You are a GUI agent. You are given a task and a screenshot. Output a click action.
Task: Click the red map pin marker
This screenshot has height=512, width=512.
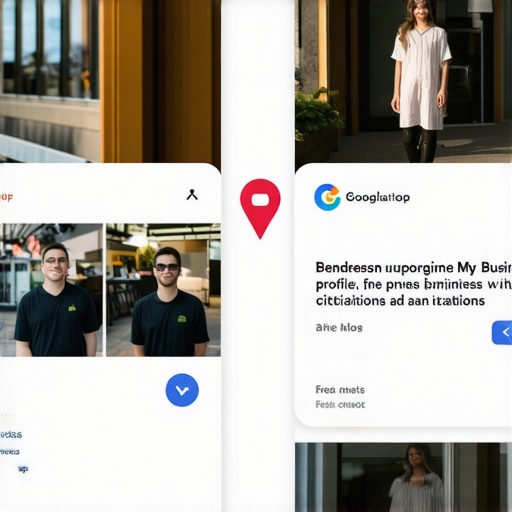pos(260,209)
